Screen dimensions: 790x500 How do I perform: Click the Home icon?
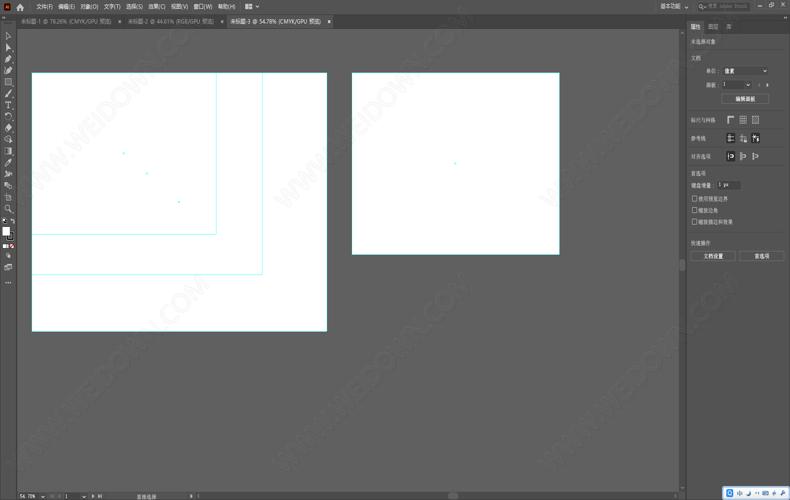pos(20,7)
